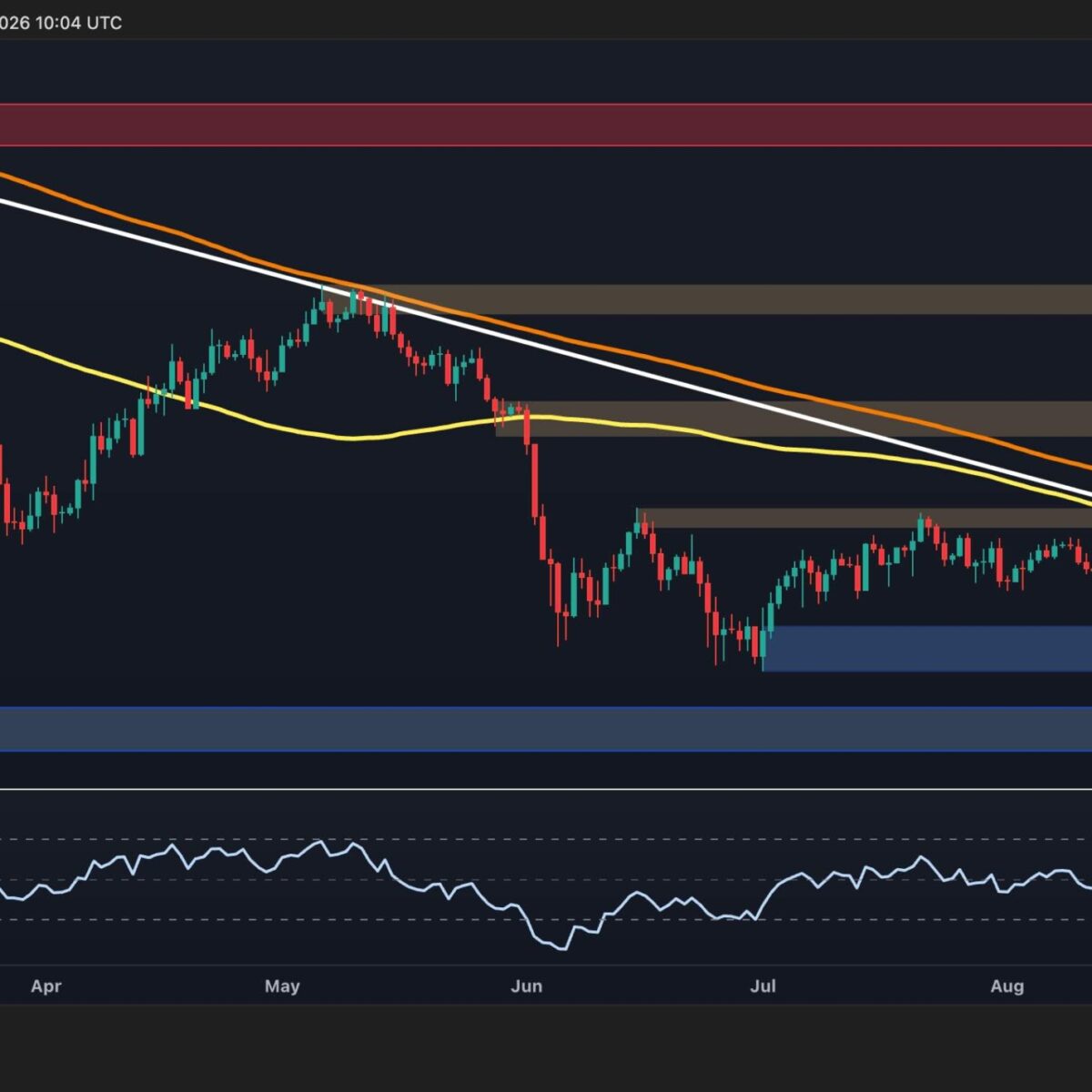
Task: Select the red resistance zone at top
Action: pyautogui.click(x=546, y=125)
